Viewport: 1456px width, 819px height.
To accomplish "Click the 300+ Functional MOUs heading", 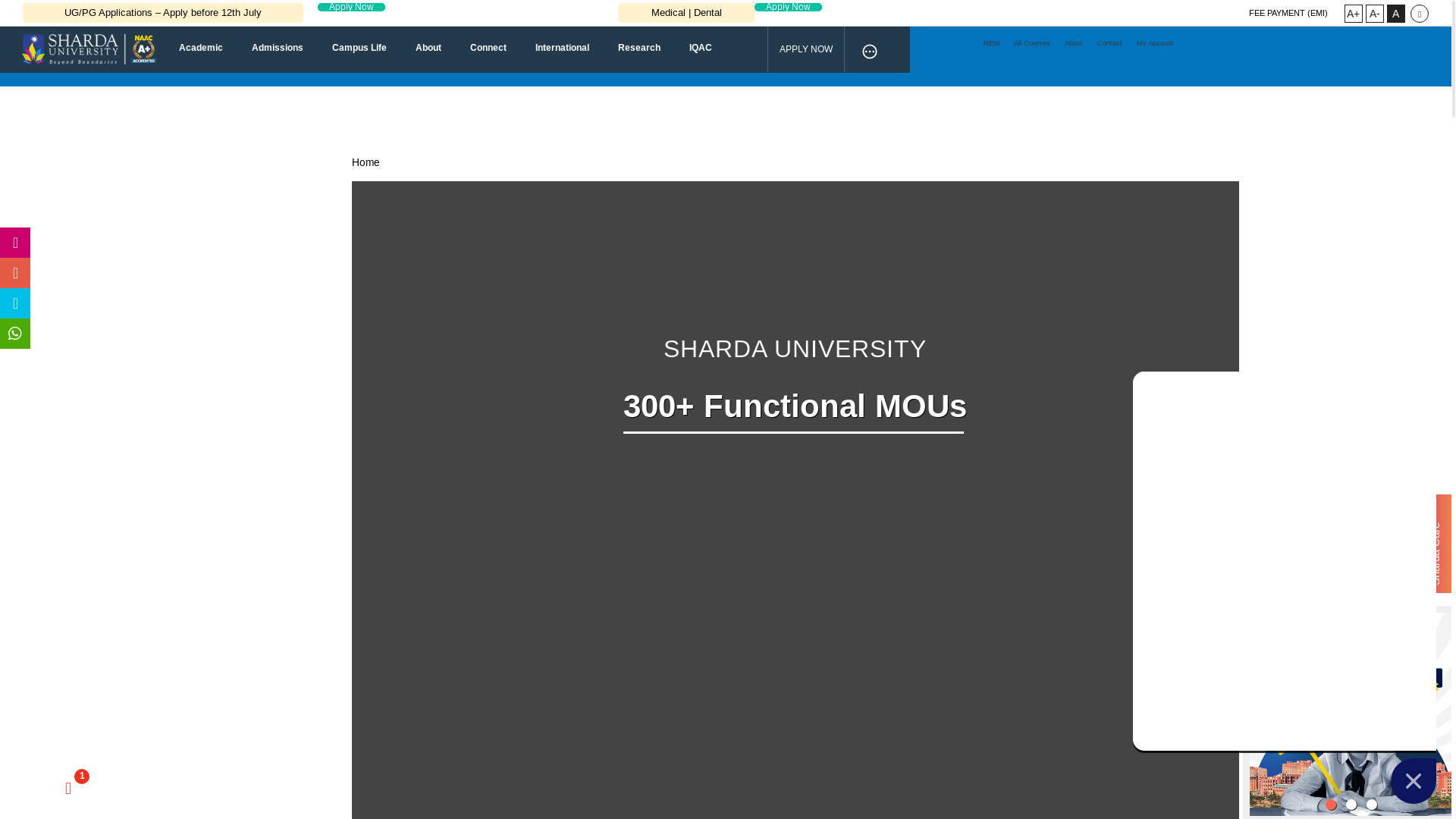I will [795, 406].
